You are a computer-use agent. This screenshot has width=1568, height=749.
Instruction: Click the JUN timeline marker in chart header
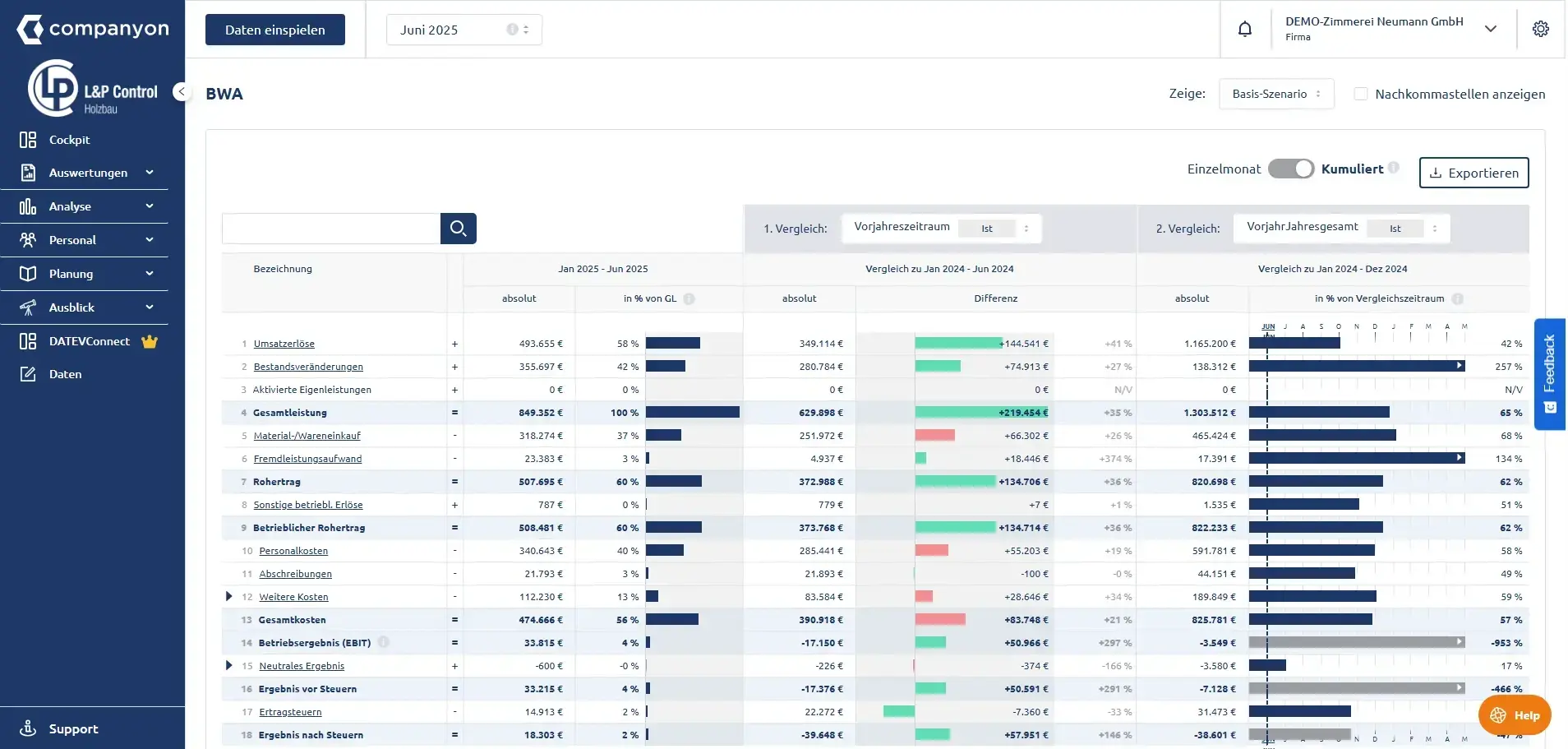click(1268, 326)
